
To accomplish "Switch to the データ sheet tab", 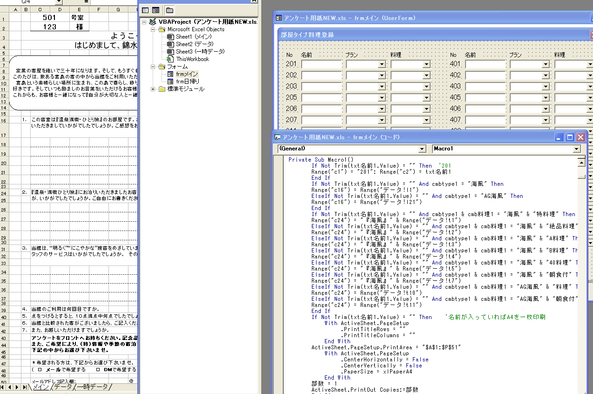I will click(63, 387).
